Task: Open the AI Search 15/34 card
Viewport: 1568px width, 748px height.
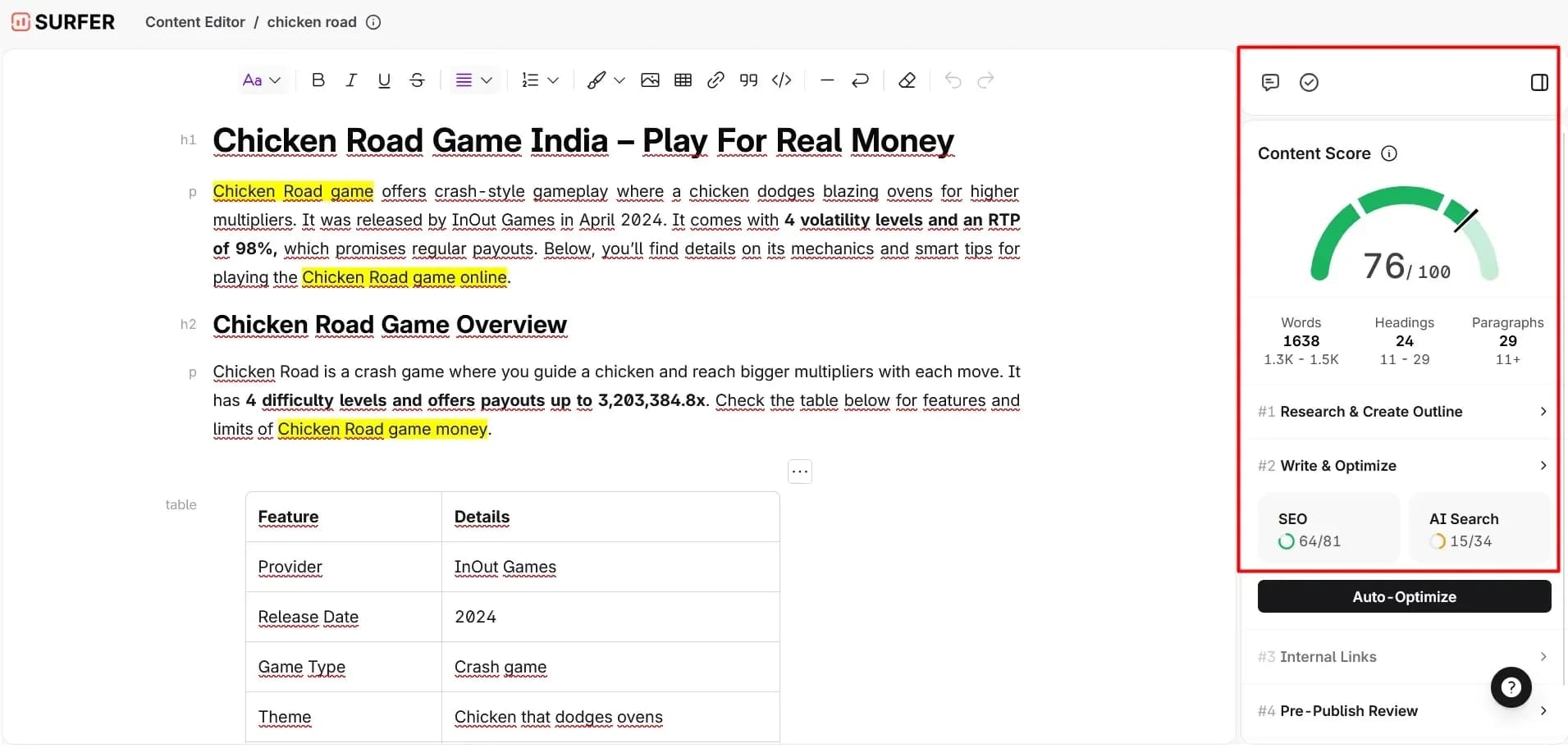Action: click(1479, 530)
